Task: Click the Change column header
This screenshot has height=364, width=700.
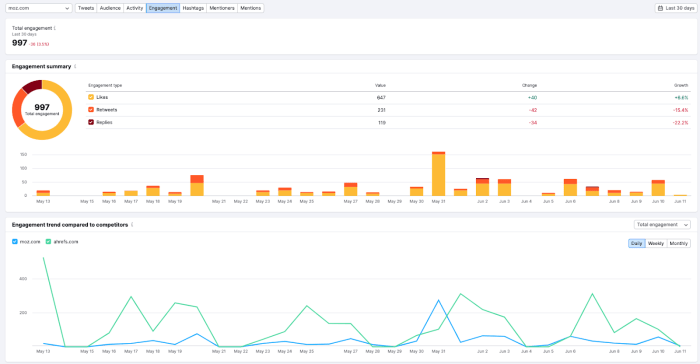Action: click(529, 85)
